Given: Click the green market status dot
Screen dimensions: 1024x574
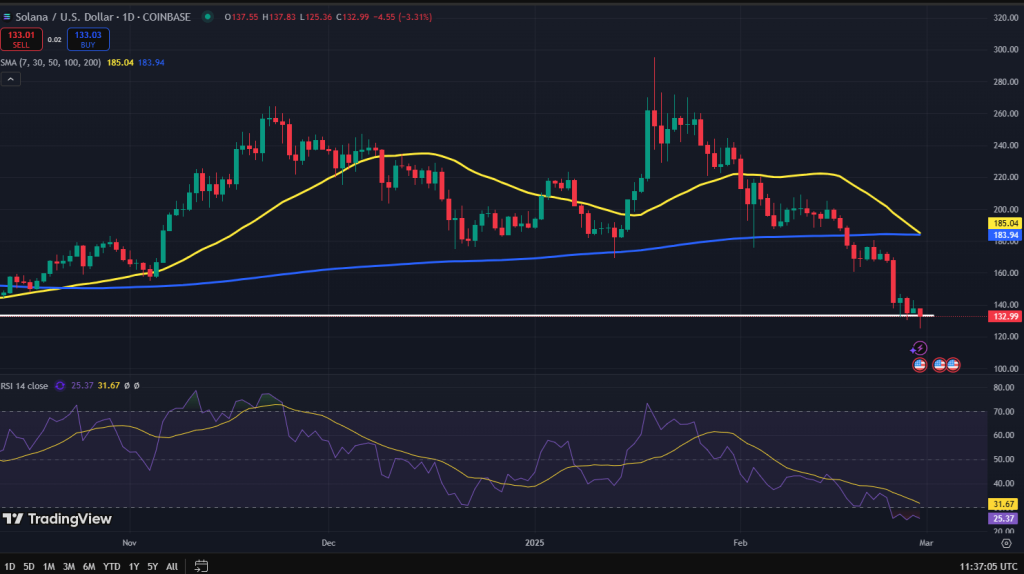Looking at the screenshot, I should 208,17.
